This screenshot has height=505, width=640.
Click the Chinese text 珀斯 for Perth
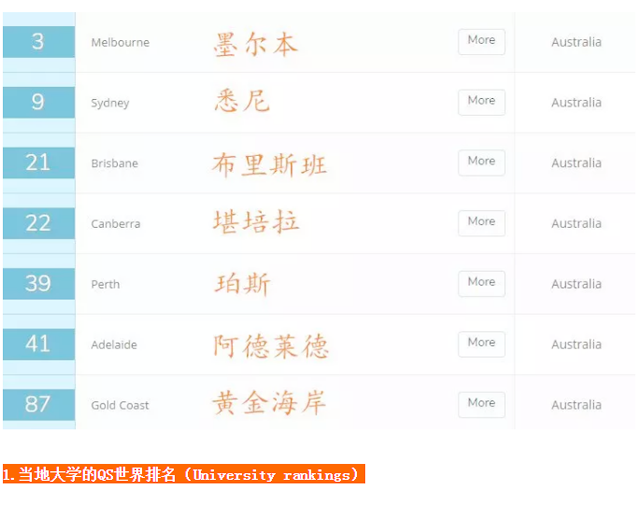243,284
